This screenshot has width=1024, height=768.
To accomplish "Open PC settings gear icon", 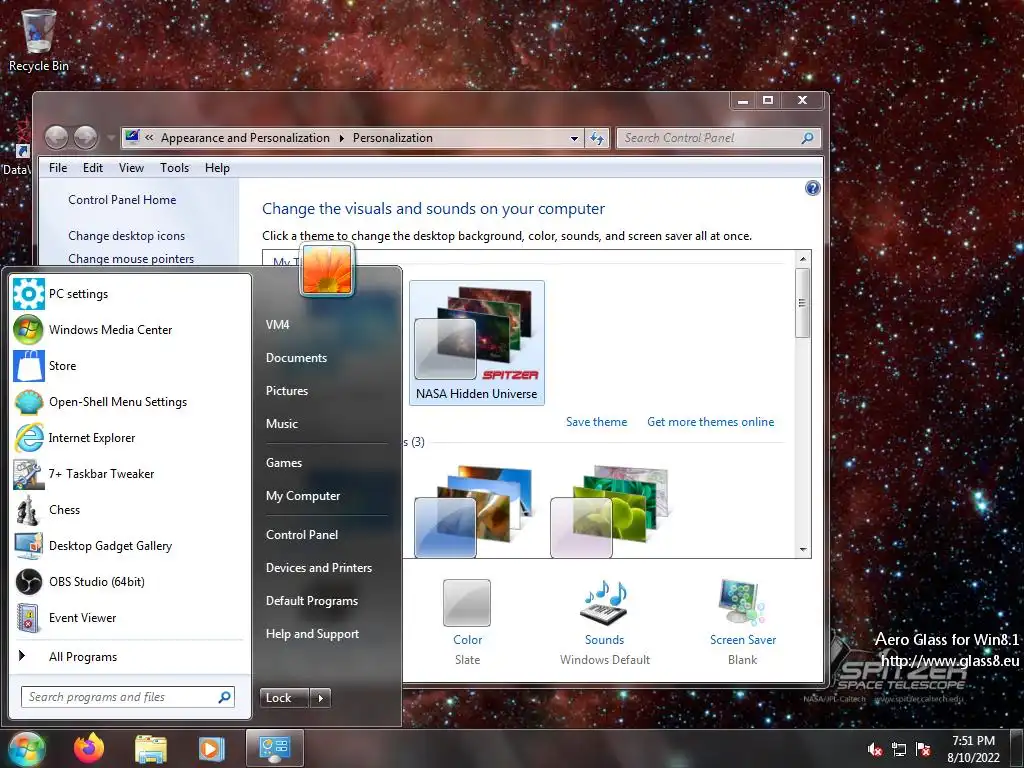I will [x=29, y=294].
